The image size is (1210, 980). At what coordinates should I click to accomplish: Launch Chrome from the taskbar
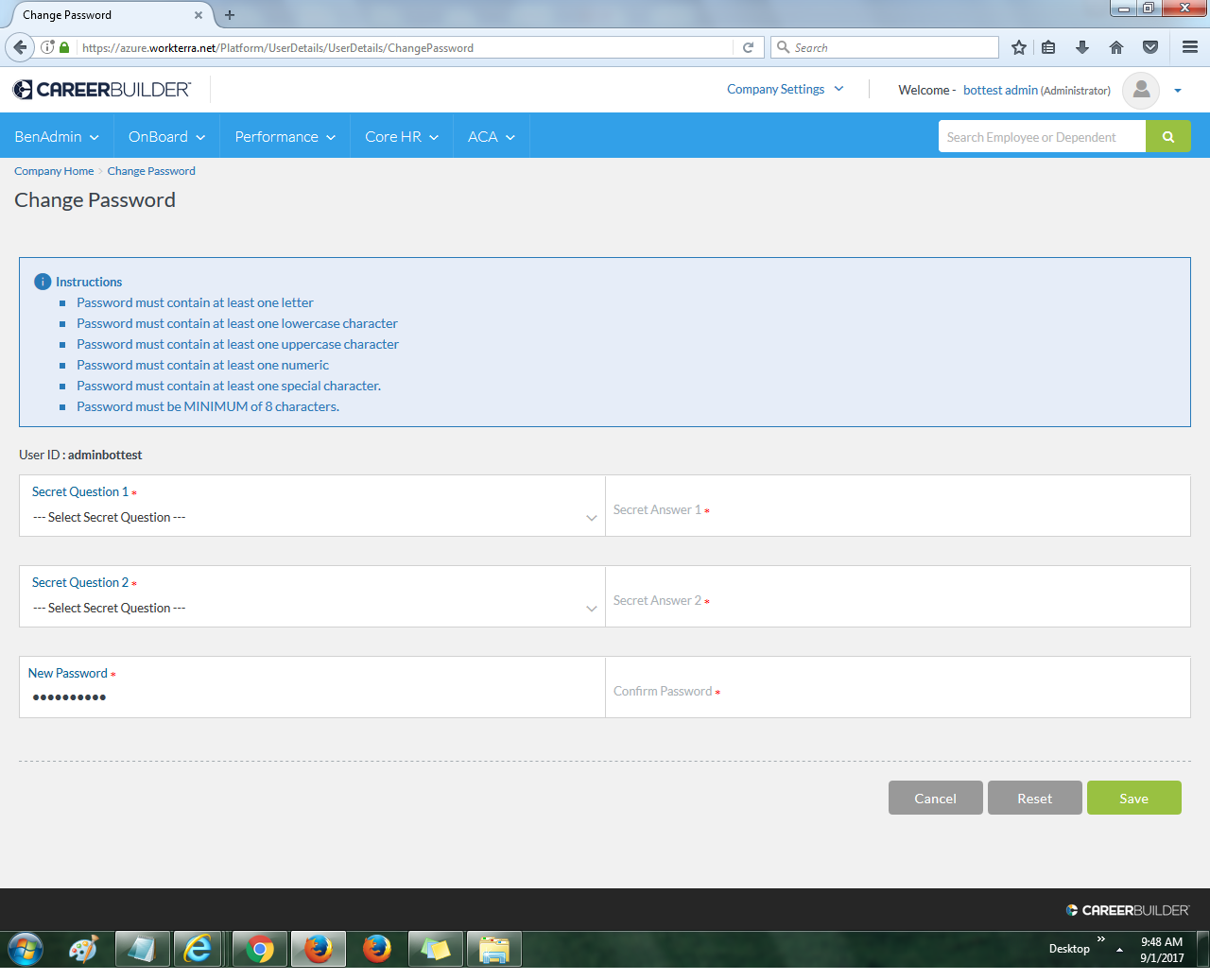click(259, 948)
